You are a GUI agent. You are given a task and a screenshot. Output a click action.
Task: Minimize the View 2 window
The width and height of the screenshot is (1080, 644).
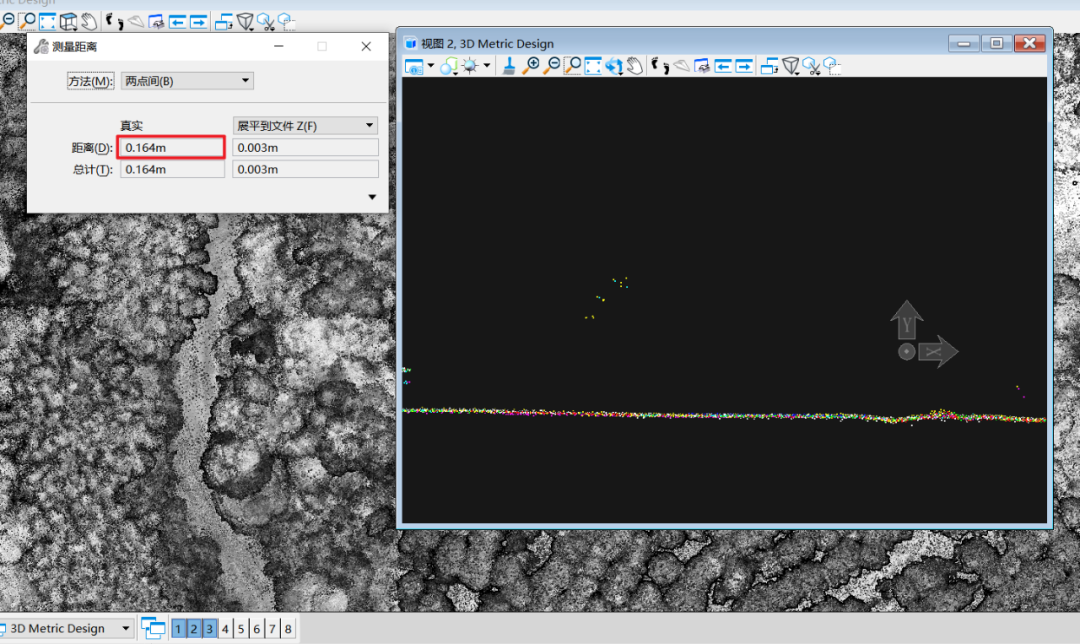coord(964,43)
